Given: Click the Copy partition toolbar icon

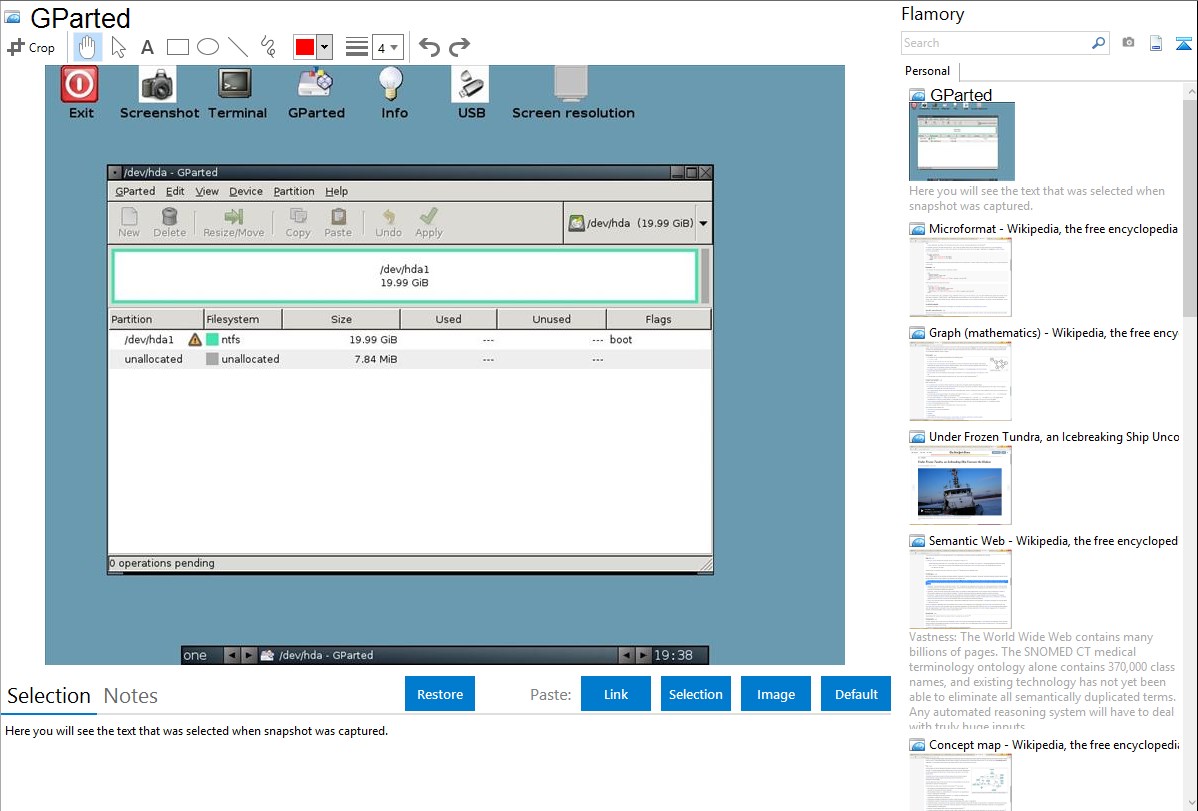Looking at the screenshot, I should coord(298,222).
